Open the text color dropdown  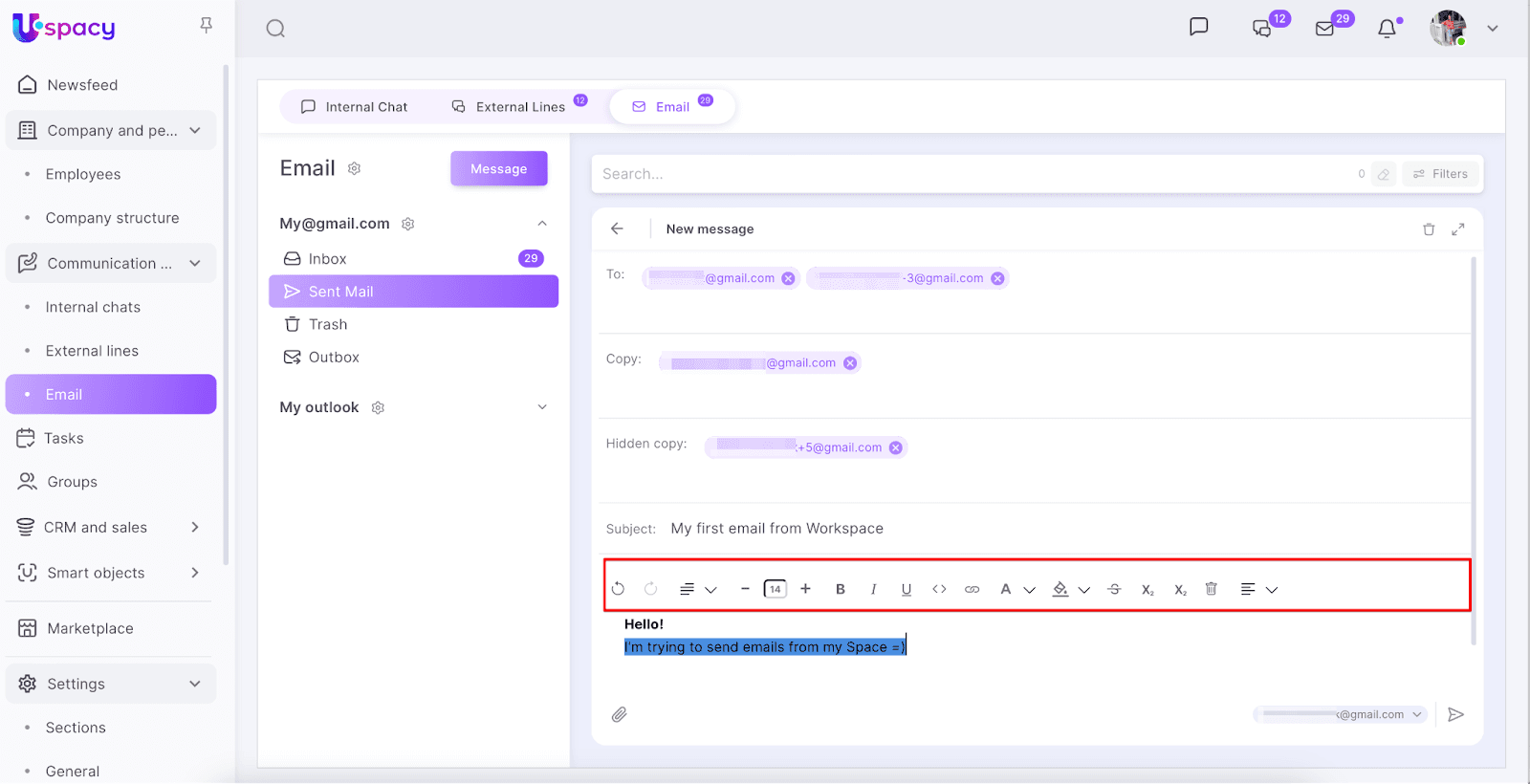point(1029,590)
